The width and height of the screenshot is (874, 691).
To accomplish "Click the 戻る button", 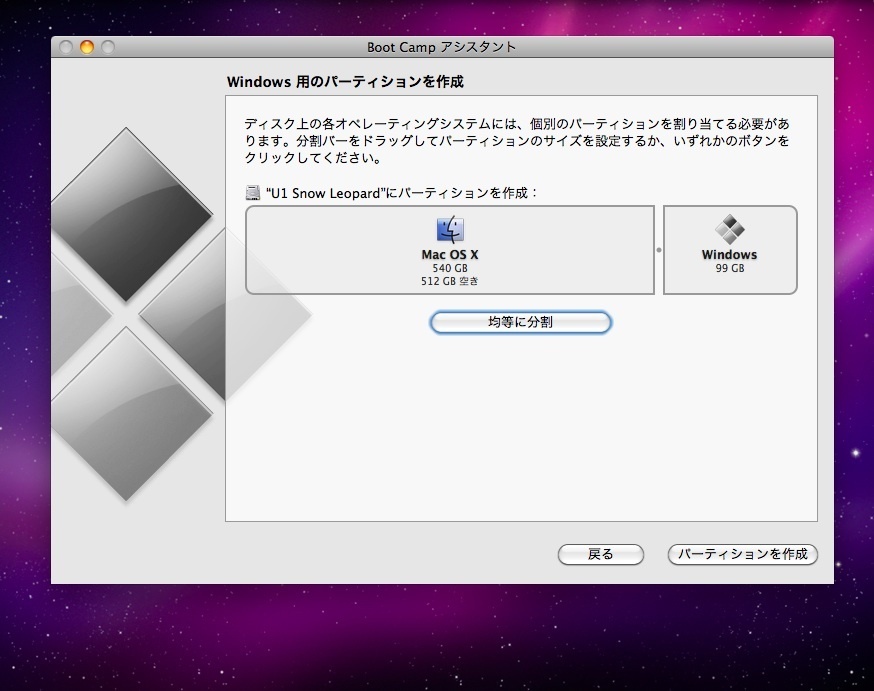I will (x=601, y=554).
